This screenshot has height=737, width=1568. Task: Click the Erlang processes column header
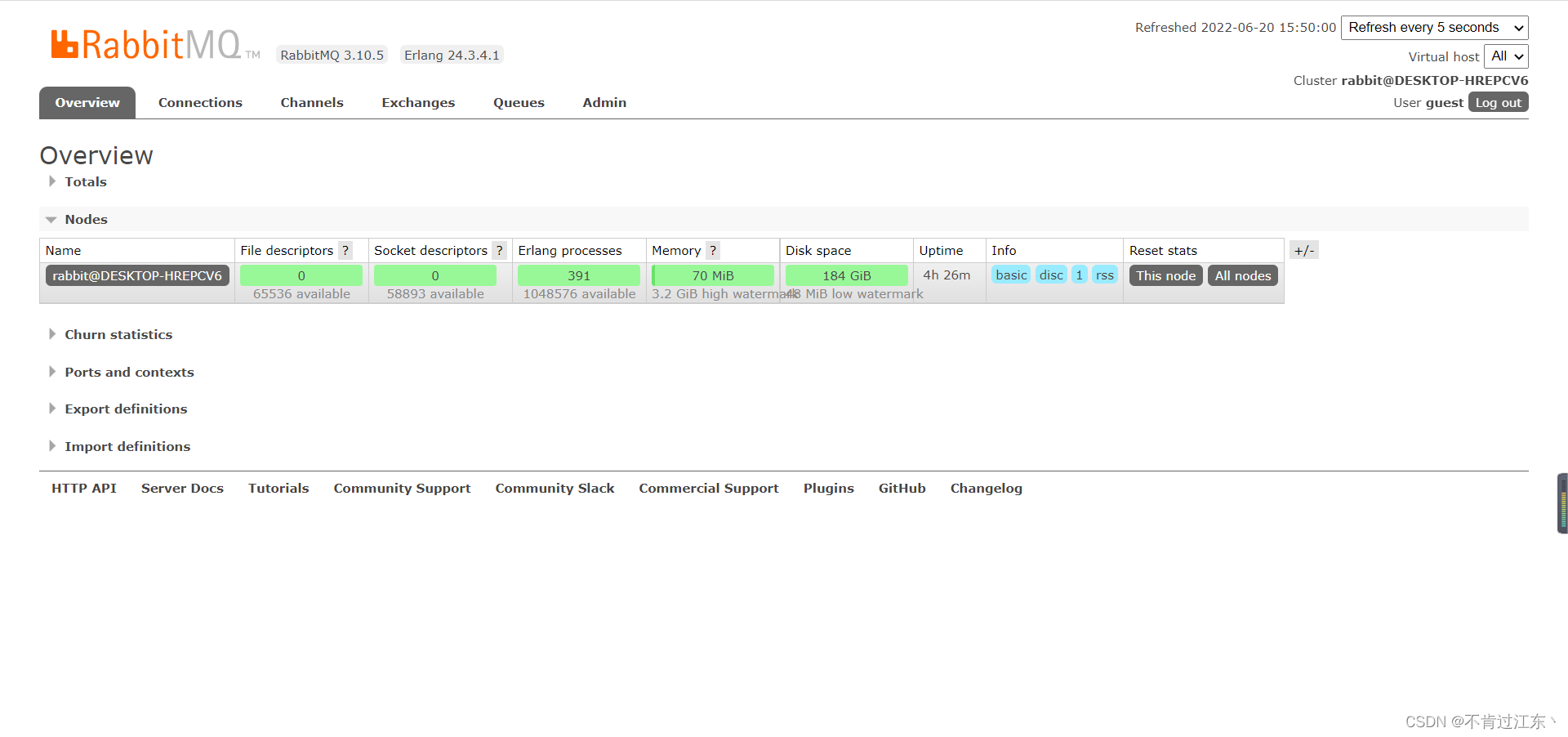[x=570, y=251]
